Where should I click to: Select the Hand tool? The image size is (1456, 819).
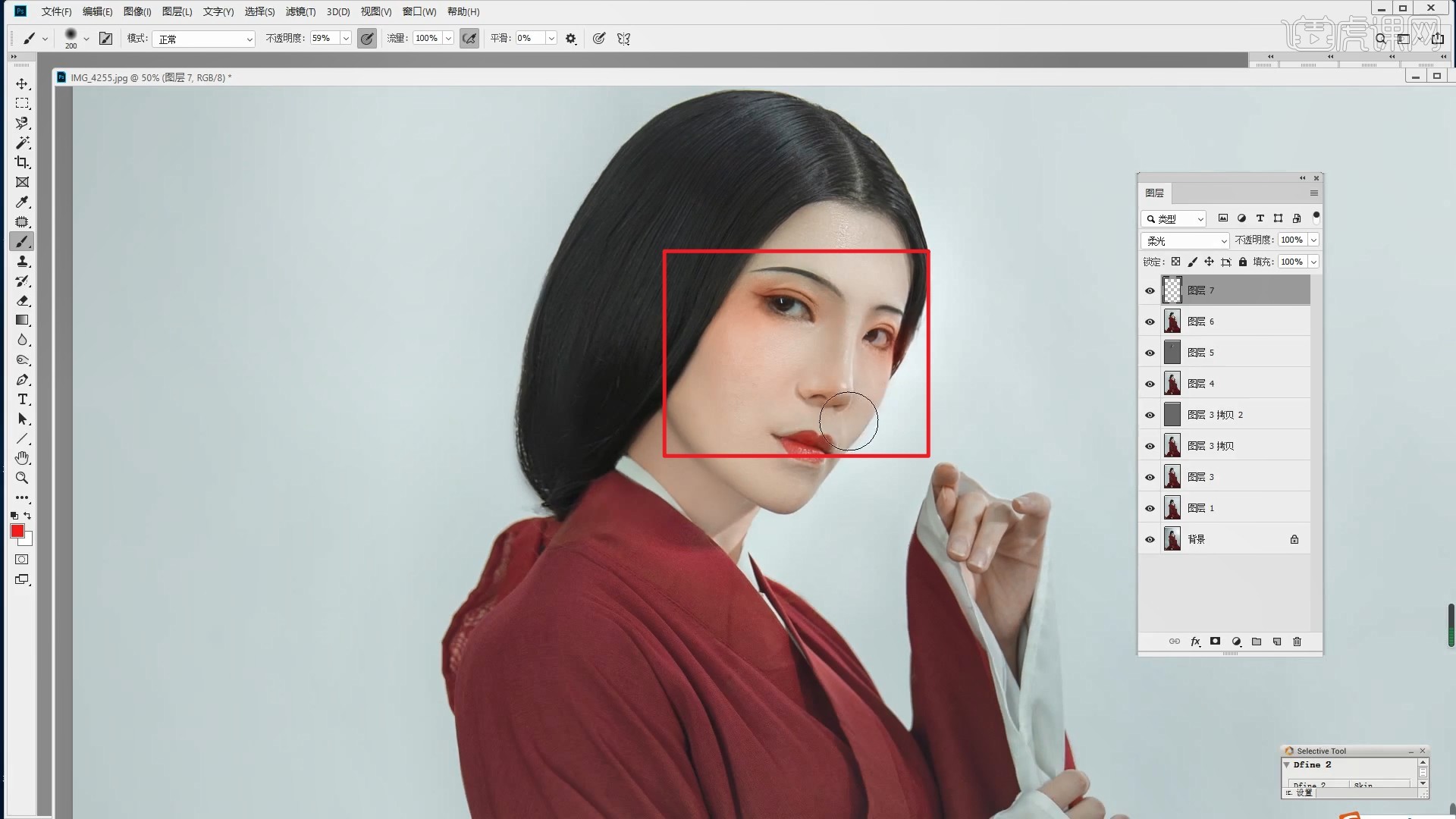point(22,458)
